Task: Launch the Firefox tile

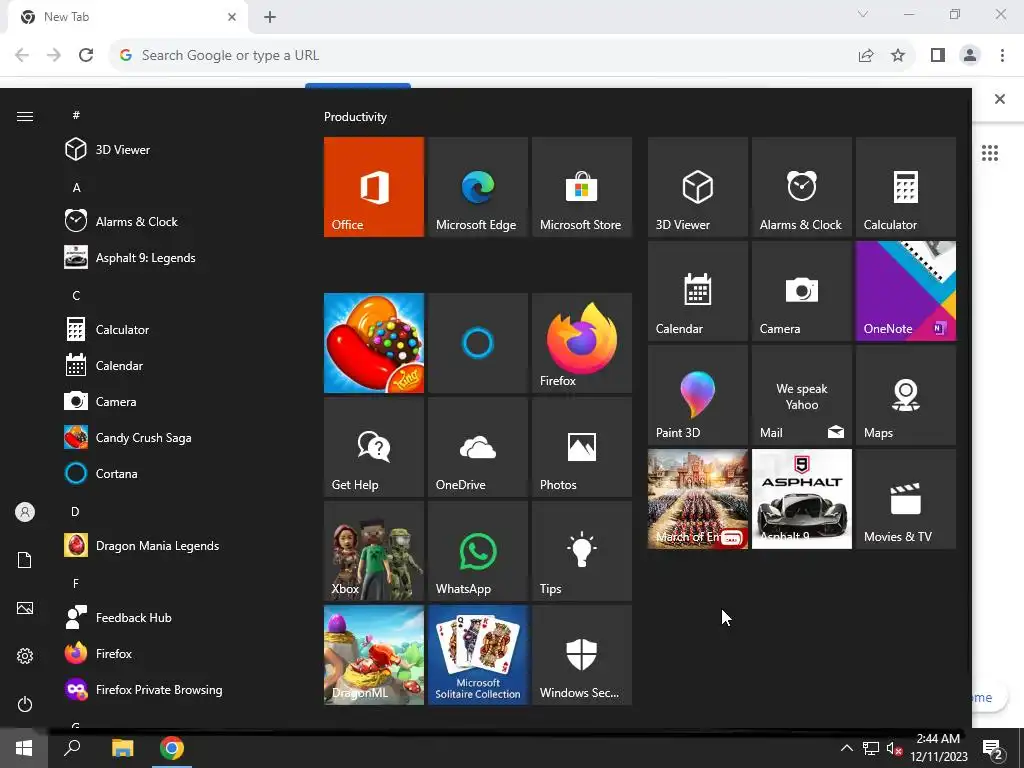Action: point(581,343)
